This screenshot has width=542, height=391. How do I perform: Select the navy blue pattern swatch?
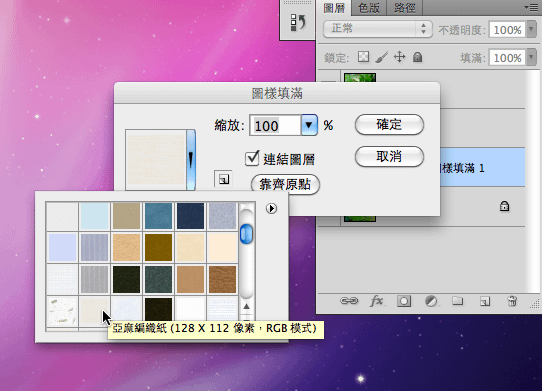coord(190,216)
